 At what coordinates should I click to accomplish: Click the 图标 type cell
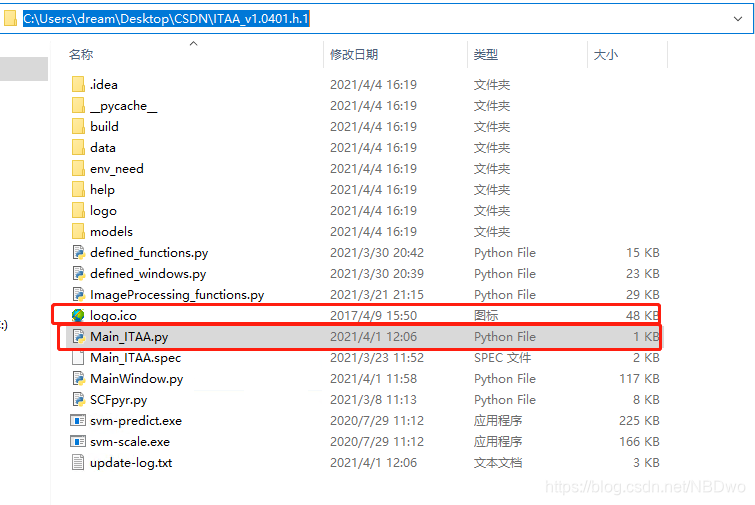tap(486, 316)
